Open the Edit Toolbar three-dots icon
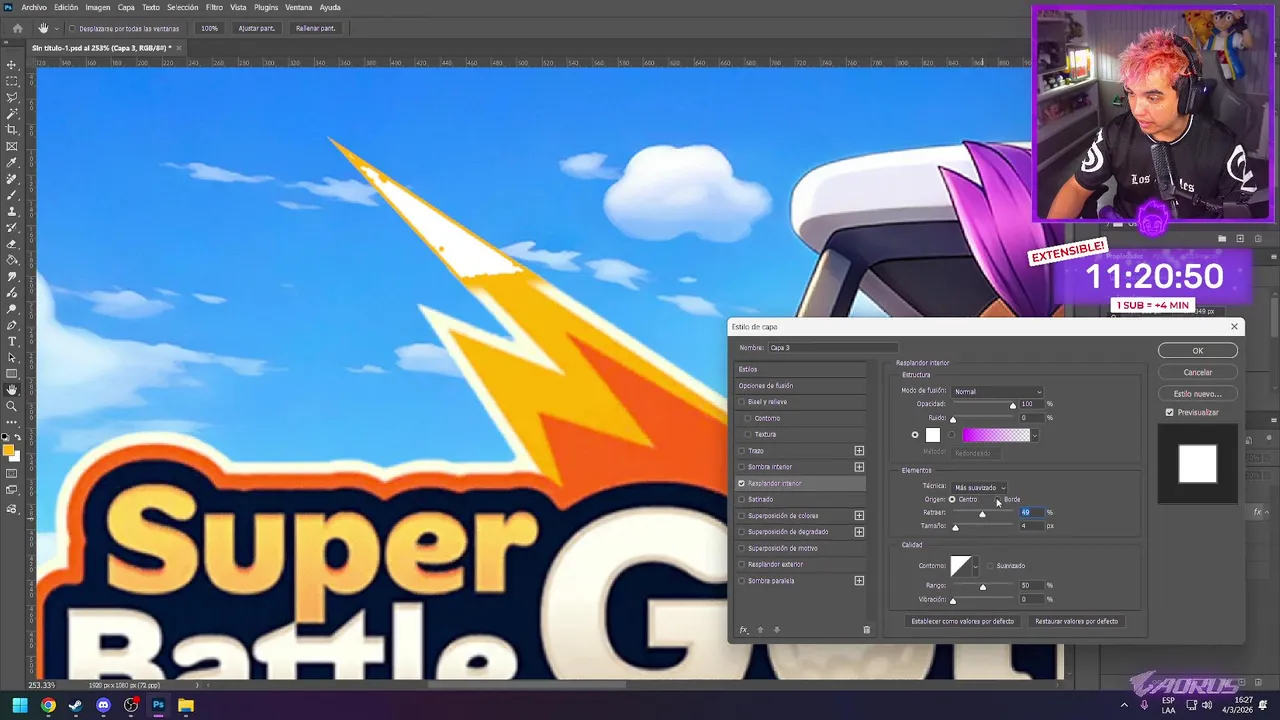 pyautogui.click(x=12, y=421)
